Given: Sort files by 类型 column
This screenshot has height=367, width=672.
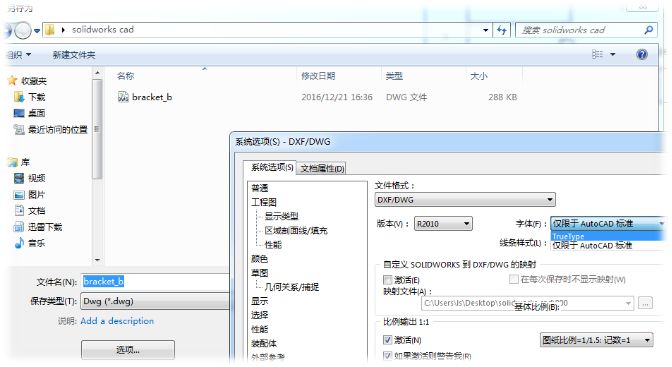Looking at the screenshot, I should click(x=394, y=76).
